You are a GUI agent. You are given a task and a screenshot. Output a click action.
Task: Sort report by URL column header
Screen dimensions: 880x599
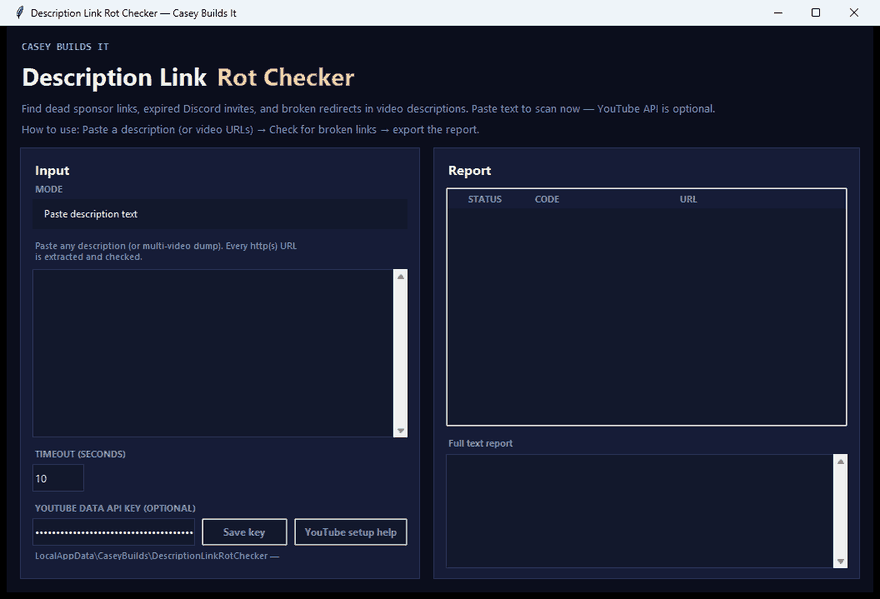(x=689, y=199)
